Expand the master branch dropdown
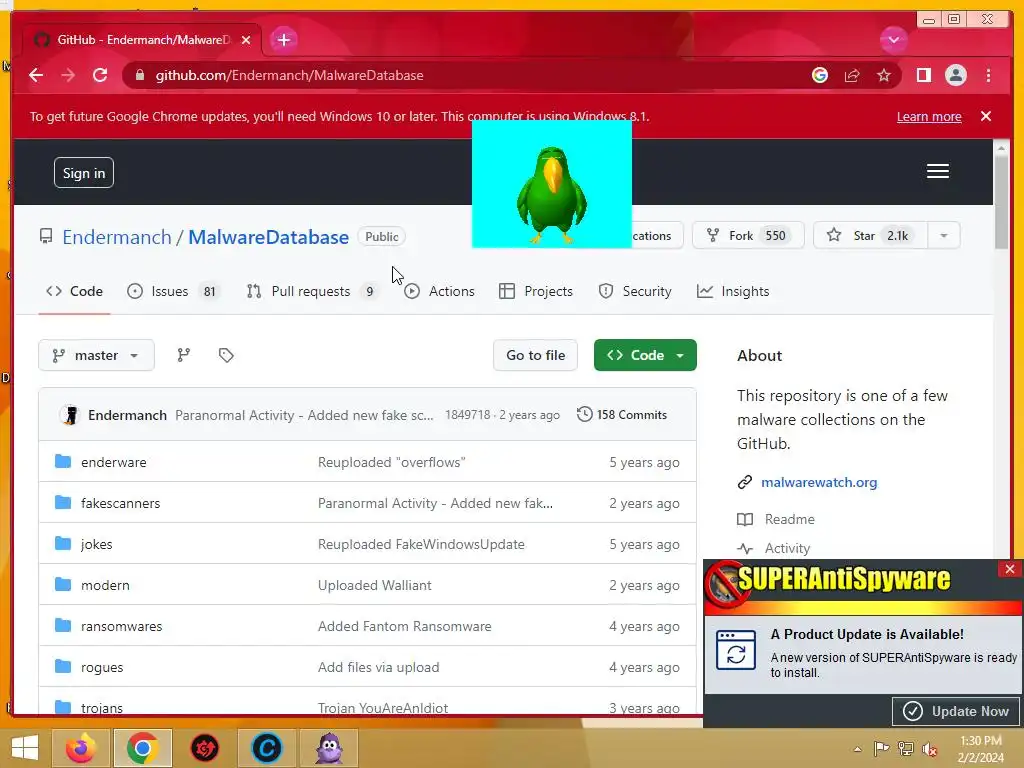 click(x=96, y=355)
